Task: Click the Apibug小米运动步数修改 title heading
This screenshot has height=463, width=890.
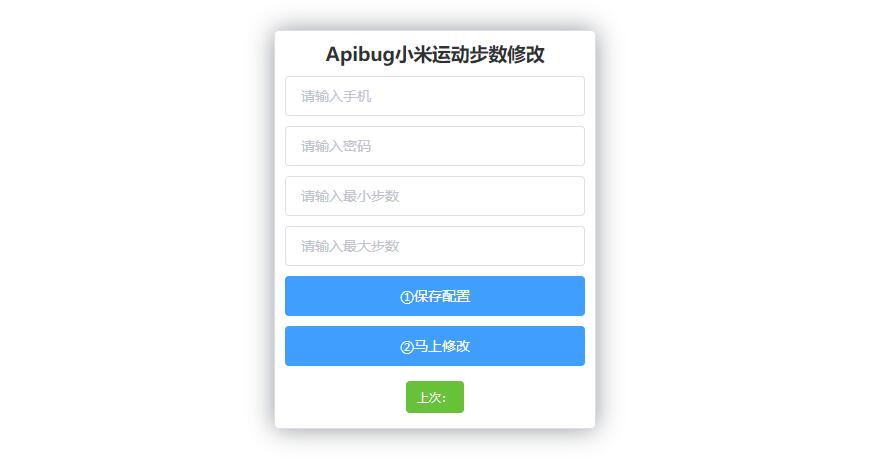Action: pyautogui.click(x=435, y=54)
